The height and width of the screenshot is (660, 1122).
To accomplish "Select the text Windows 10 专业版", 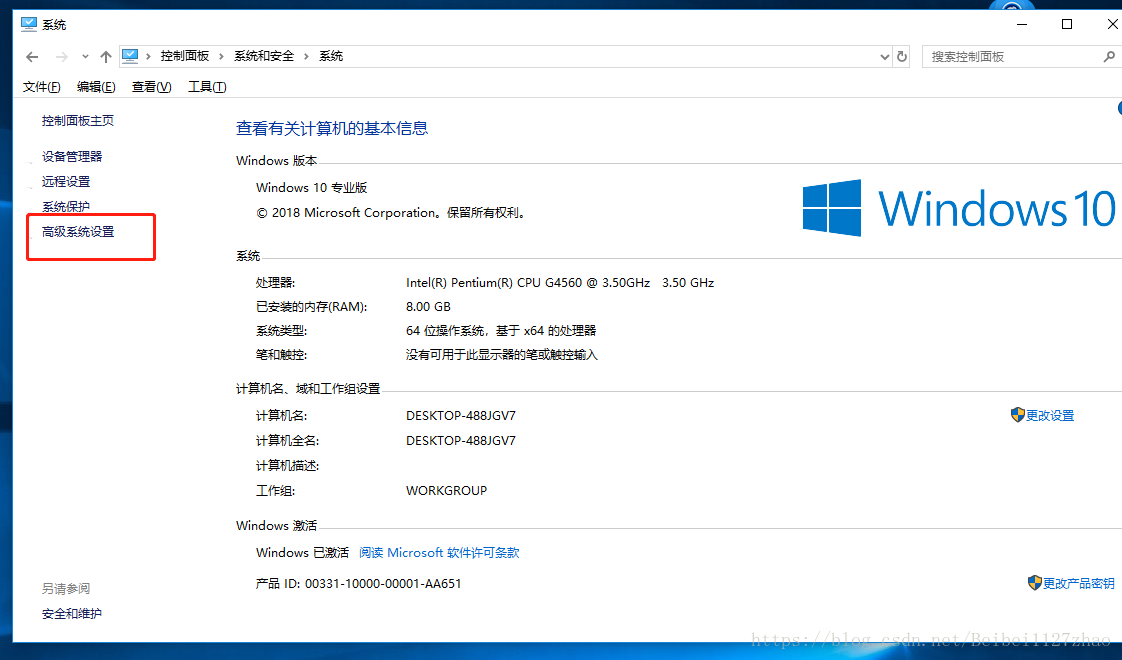I will pos(311,188).
